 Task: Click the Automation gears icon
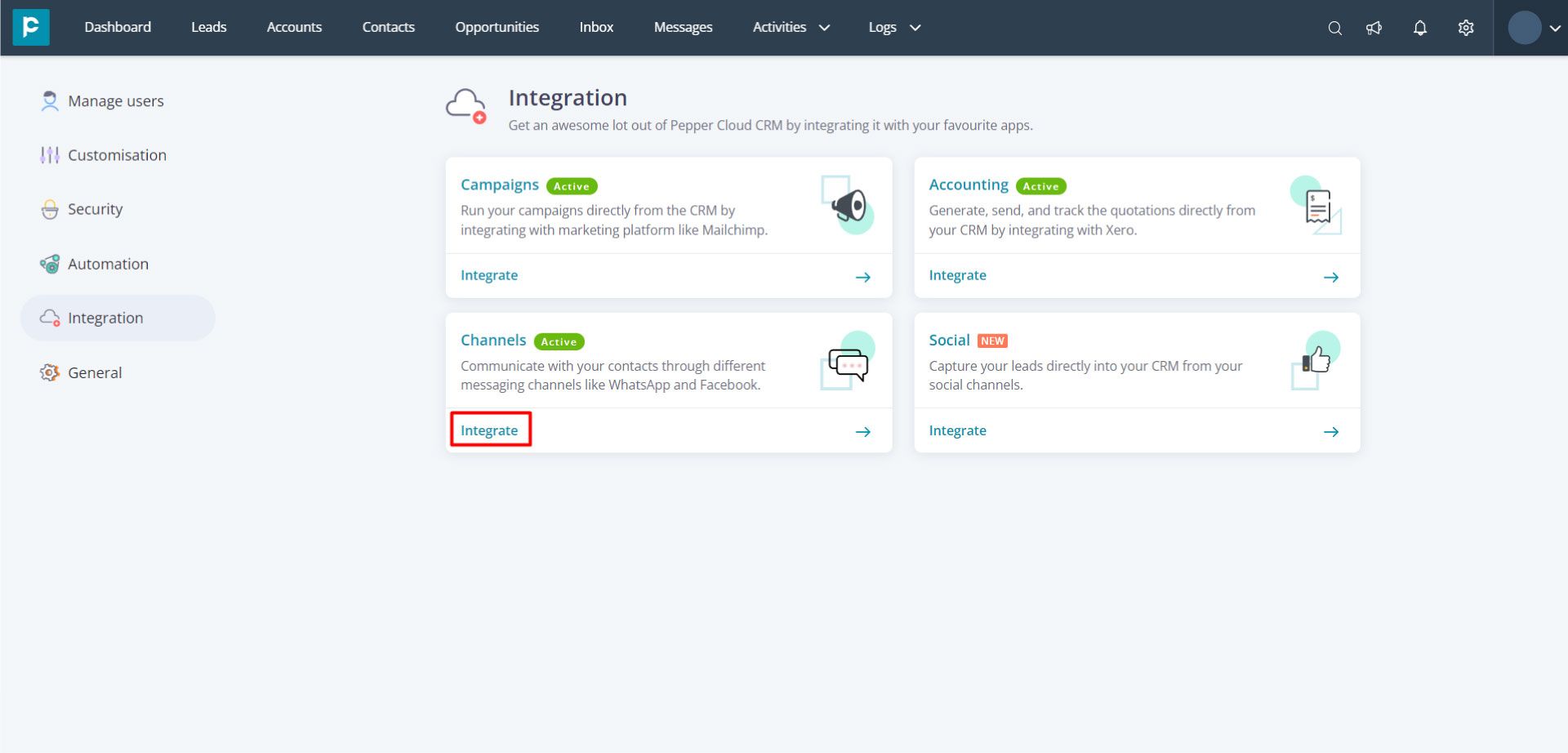click(x=50, y=264)
